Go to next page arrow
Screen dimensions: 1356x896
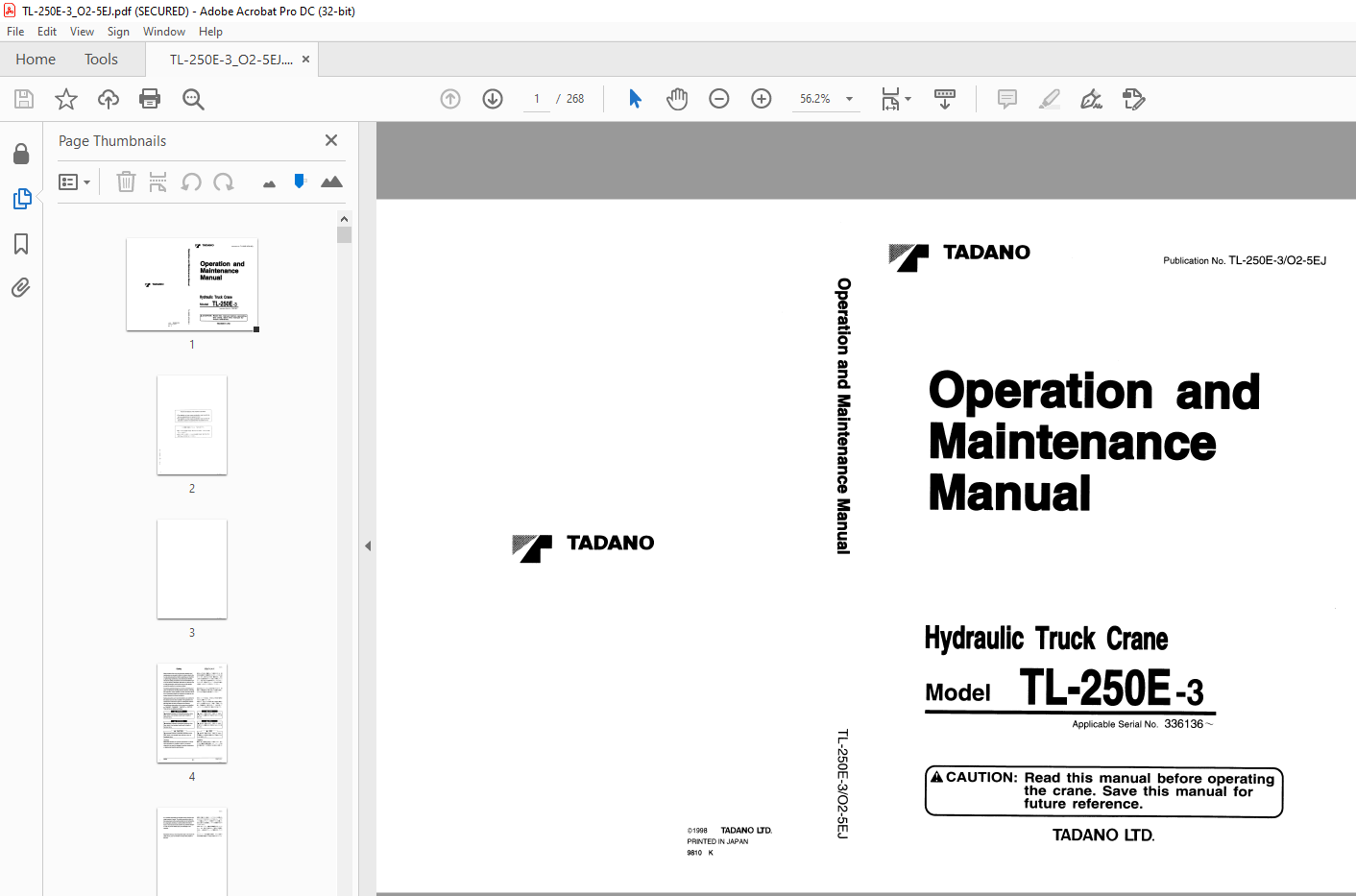[493, 99]
